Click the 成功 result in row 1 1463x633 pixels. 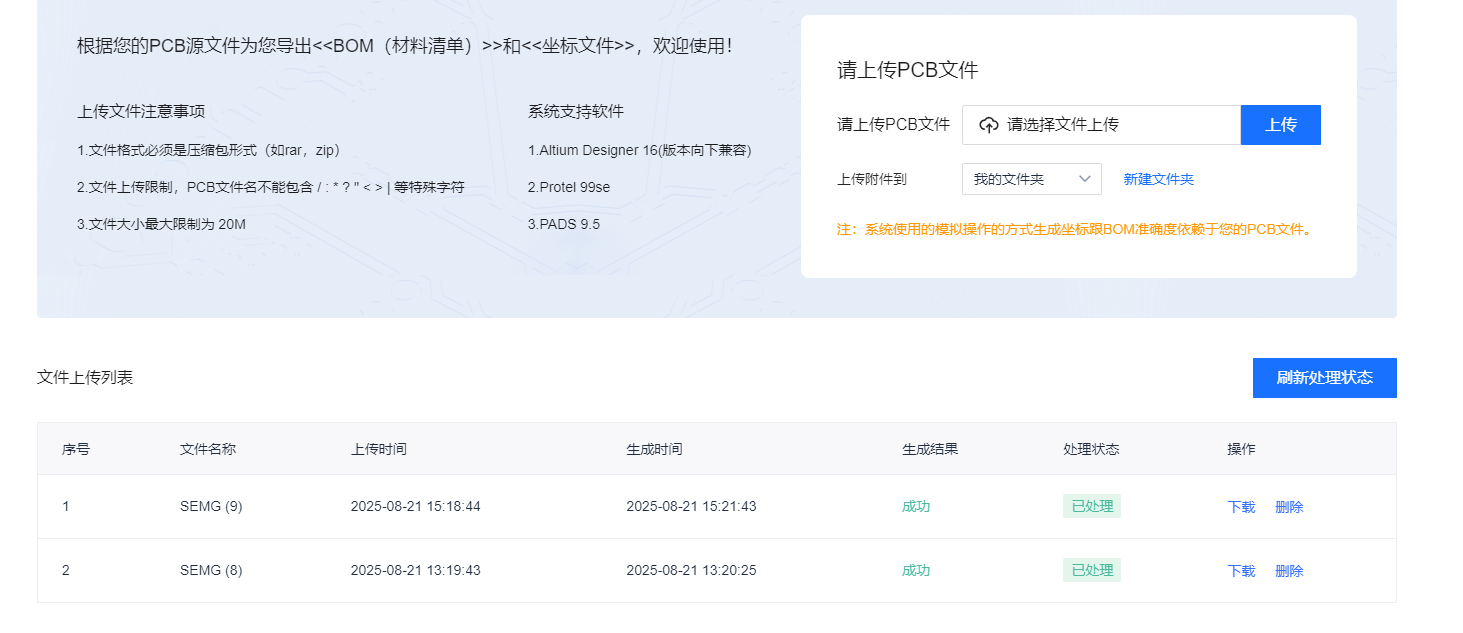click(x=916, y=507)
